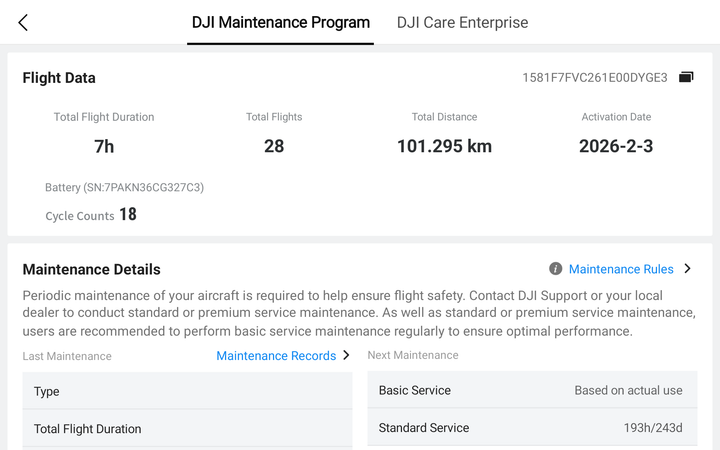Select the periodic maintenance description paragraph
Screen dimensions: 720x450
tap(359, 313)
